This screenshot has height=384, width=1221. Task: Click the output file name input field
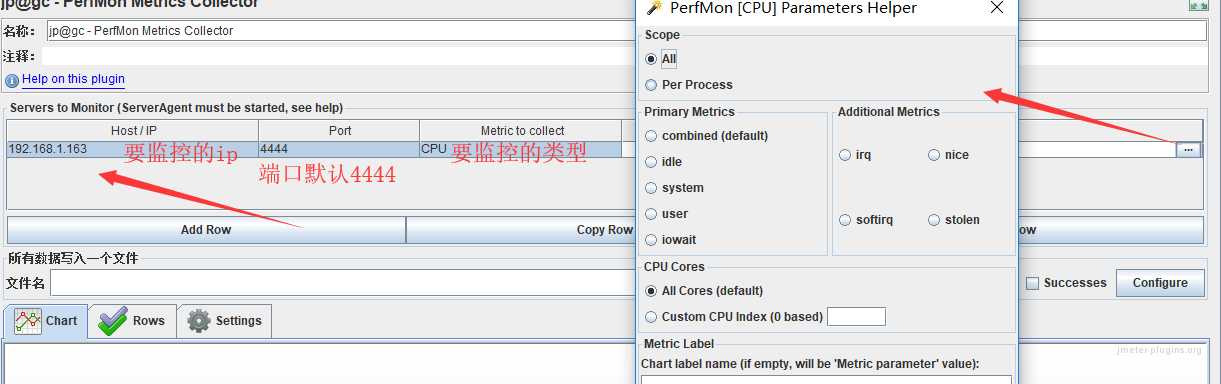[342, 283]
